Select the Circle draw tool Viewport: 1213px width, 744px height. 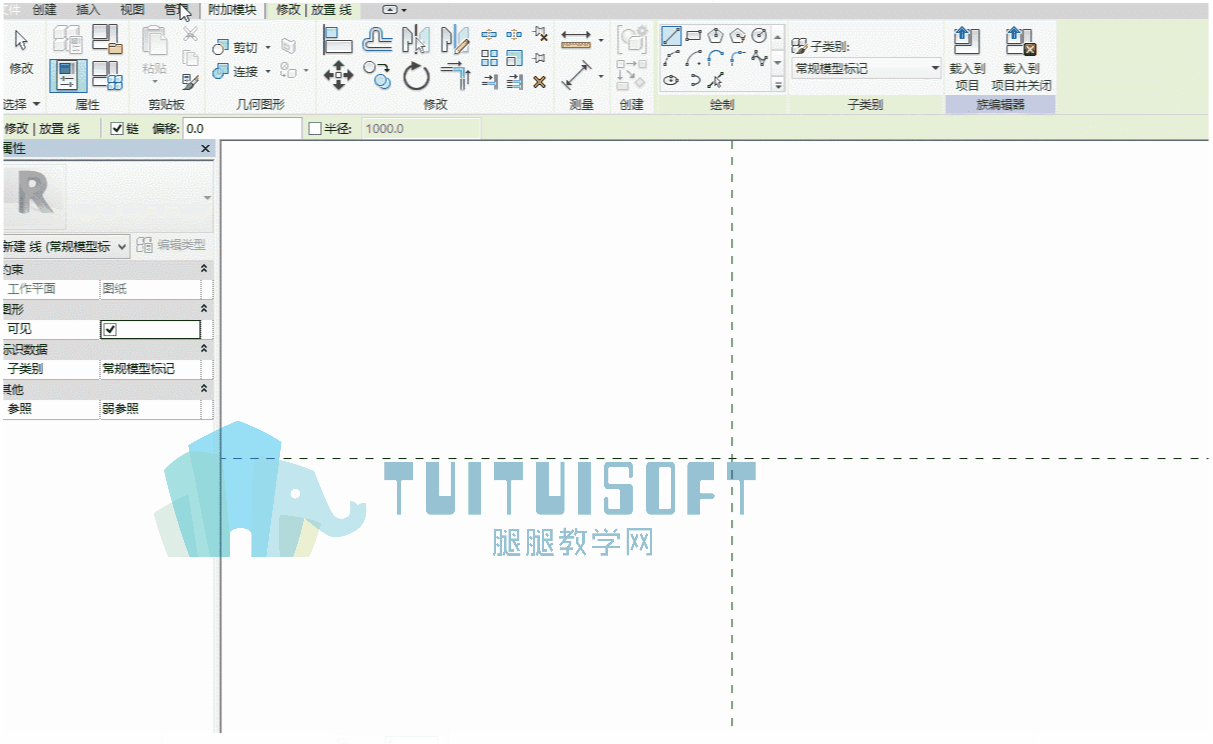coord(759,37)
